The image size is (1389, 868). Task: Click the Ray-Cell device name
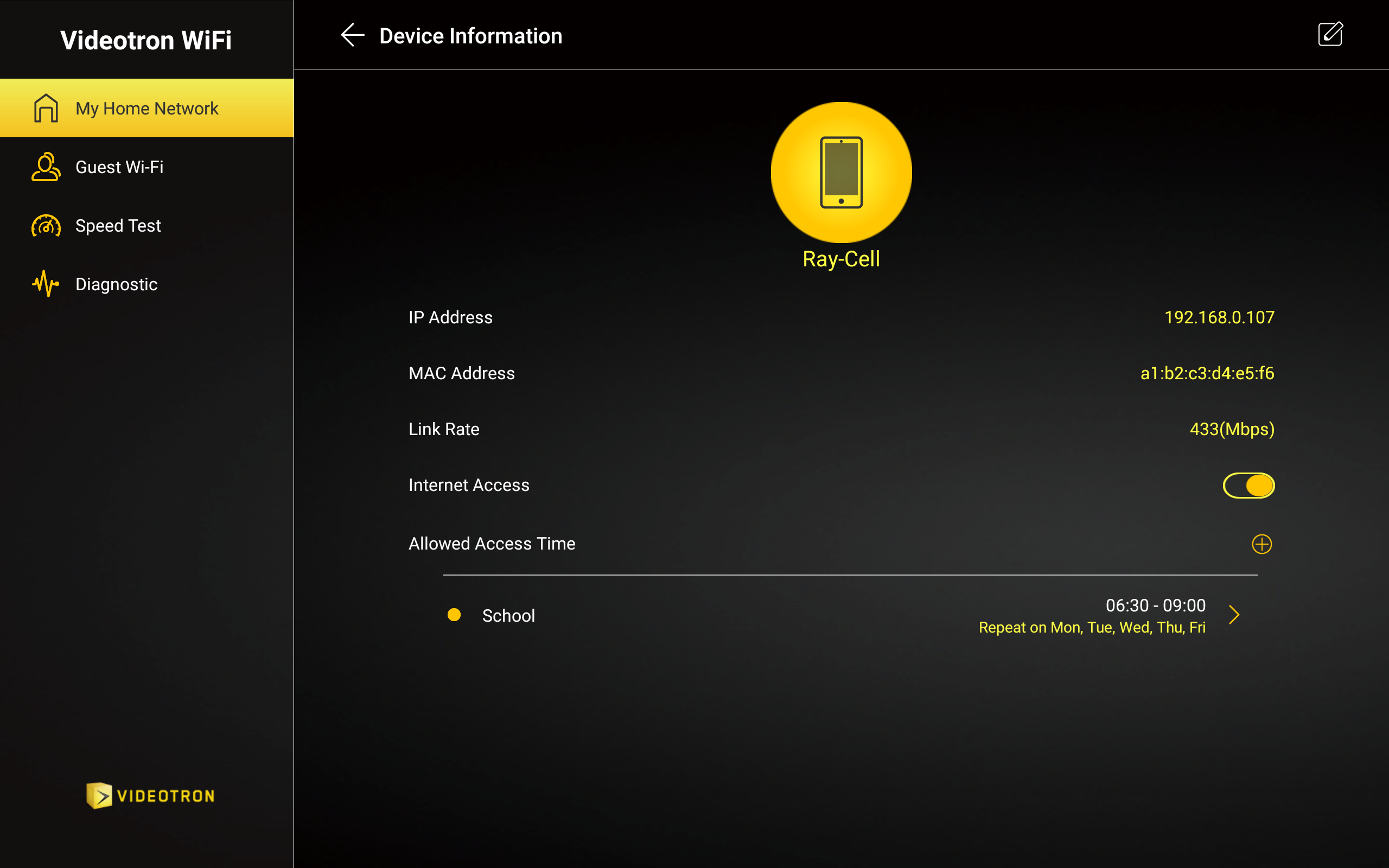click(x=841, y=259)
